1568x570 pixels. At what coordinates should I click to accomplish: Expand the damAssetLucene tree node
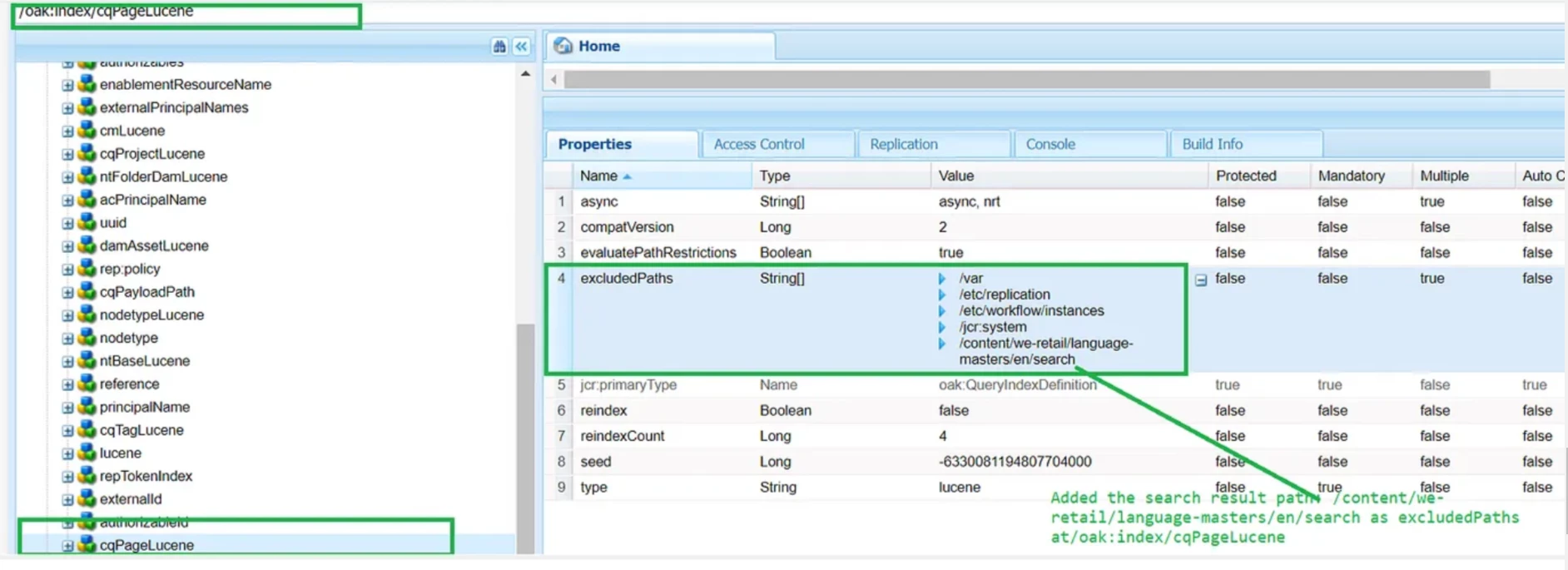tap(67, 245)
